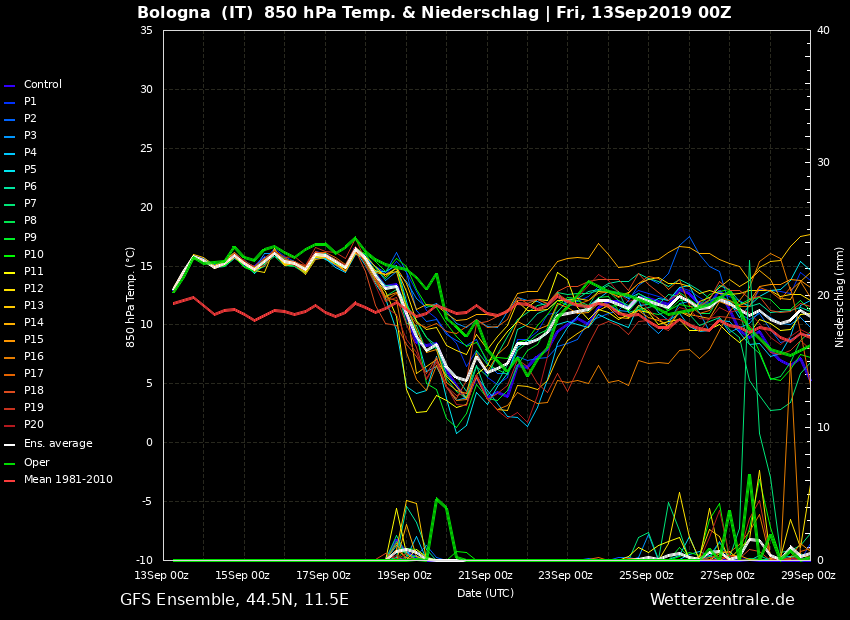Click the red Mean 1981-2010 color swatch

point(10,481)
